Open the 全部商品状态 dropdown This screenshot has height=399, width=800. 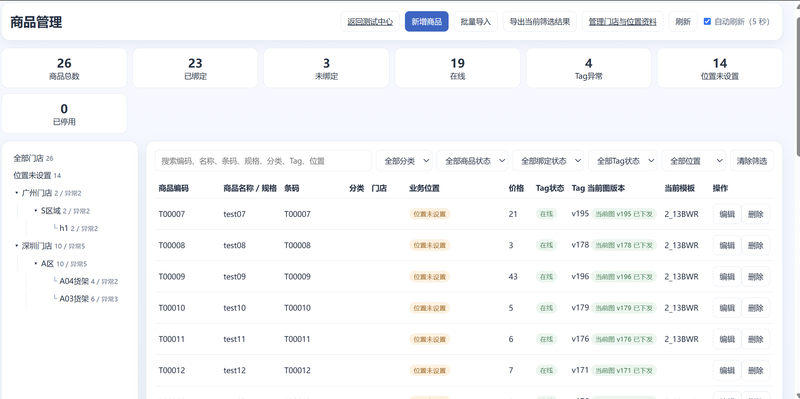[472, 161]
